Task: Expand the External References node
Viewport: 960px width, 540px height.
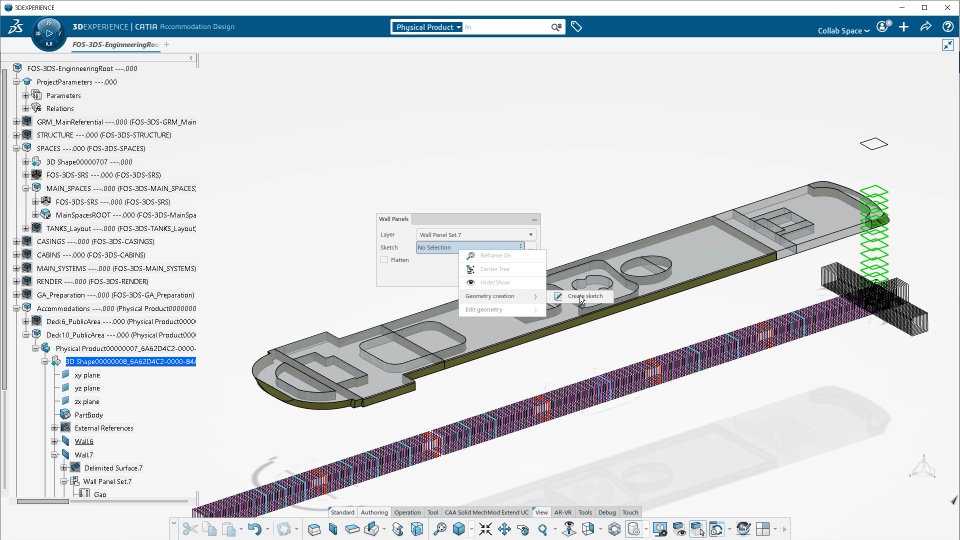Action: pyautogui.click(x=54, y=428)
